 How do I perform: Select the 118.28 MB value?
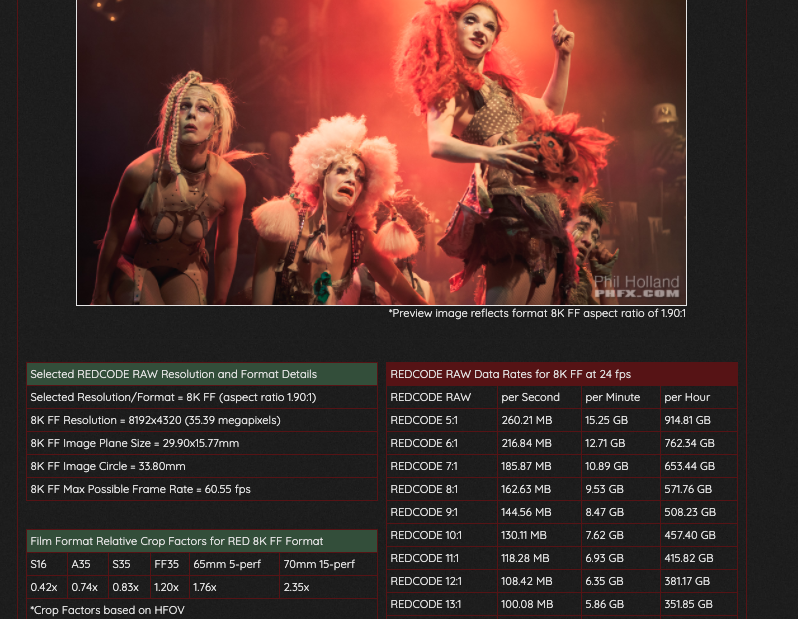tap(539, 558)
